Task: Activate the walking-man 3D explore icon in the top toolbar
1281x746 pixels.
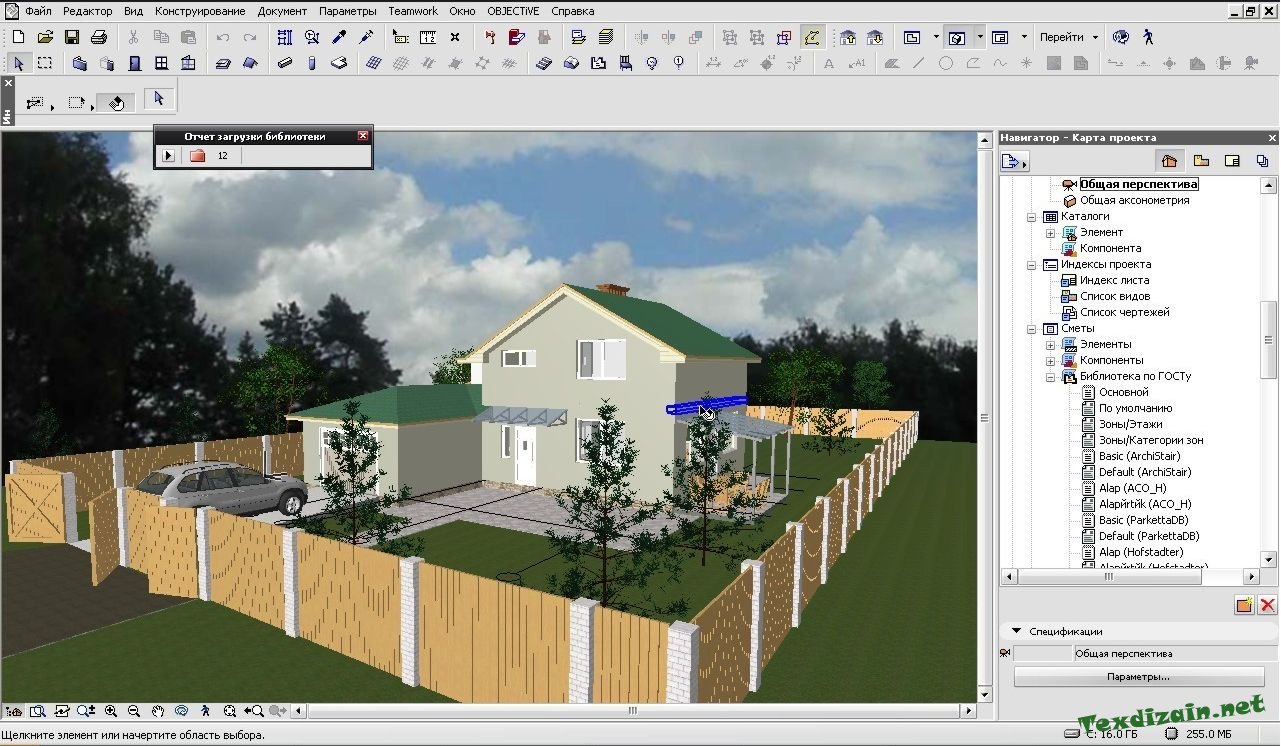Action: pos(1148,37)
